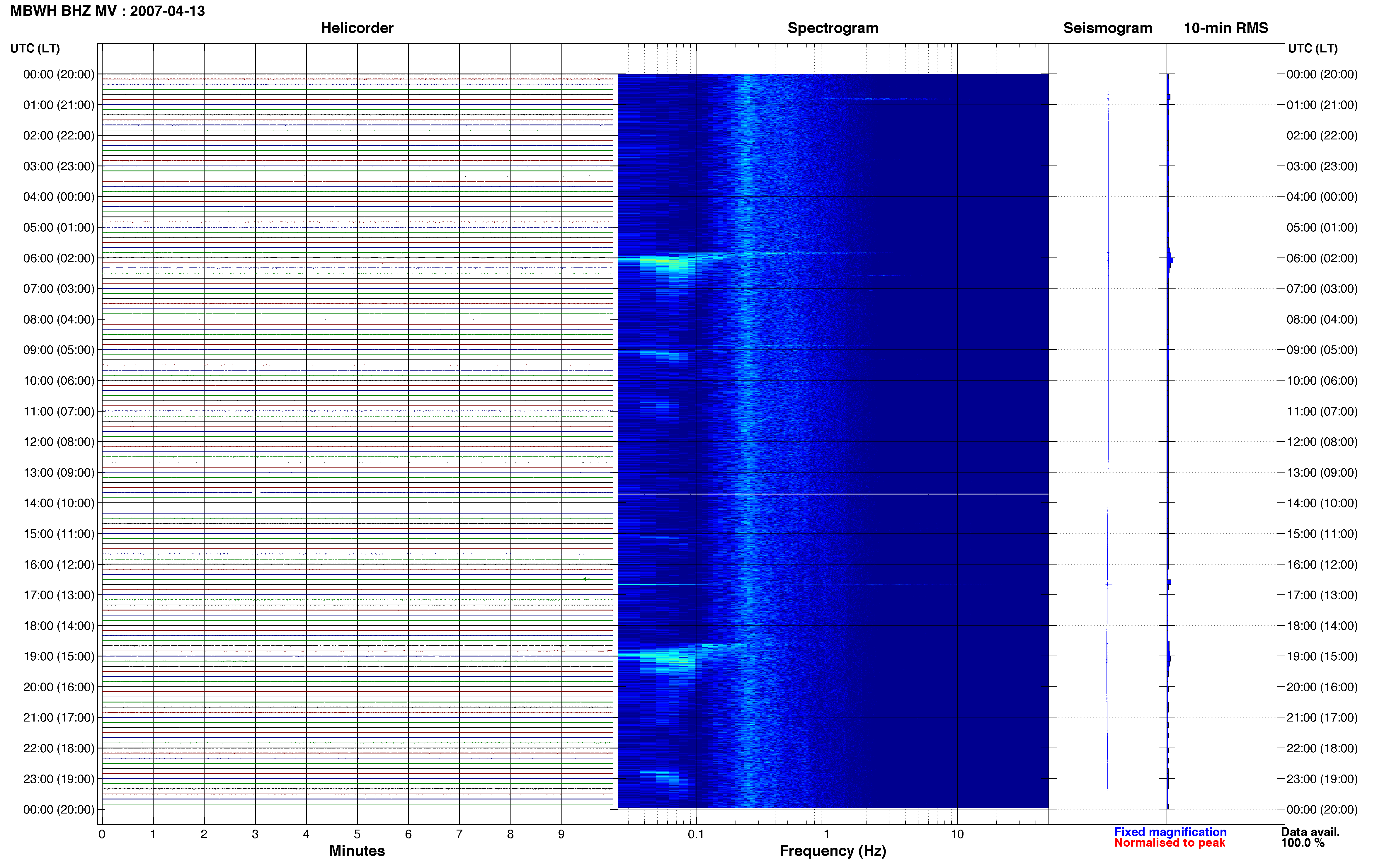Click the 100.0 % data availability value
1389x868 pixels.
[1303, 843]
